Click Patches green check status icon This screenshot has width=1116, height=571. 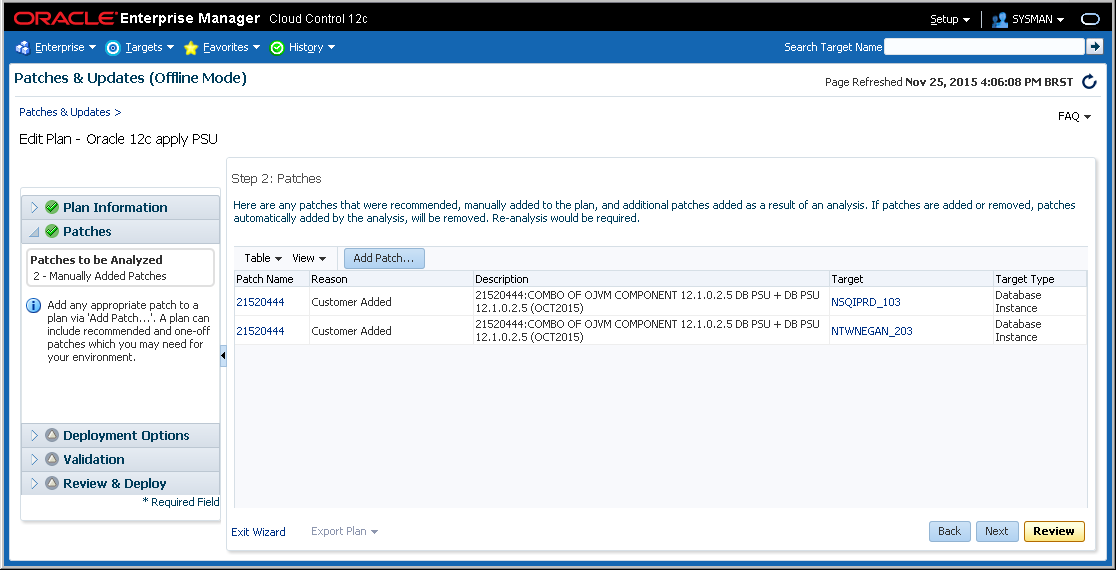pos(51,231)
